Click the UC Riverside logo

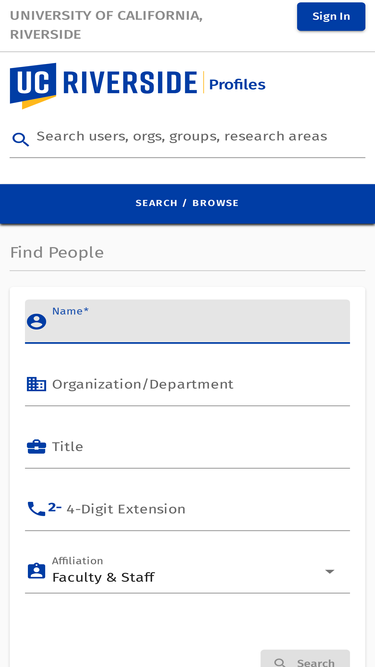coord(103,85)
